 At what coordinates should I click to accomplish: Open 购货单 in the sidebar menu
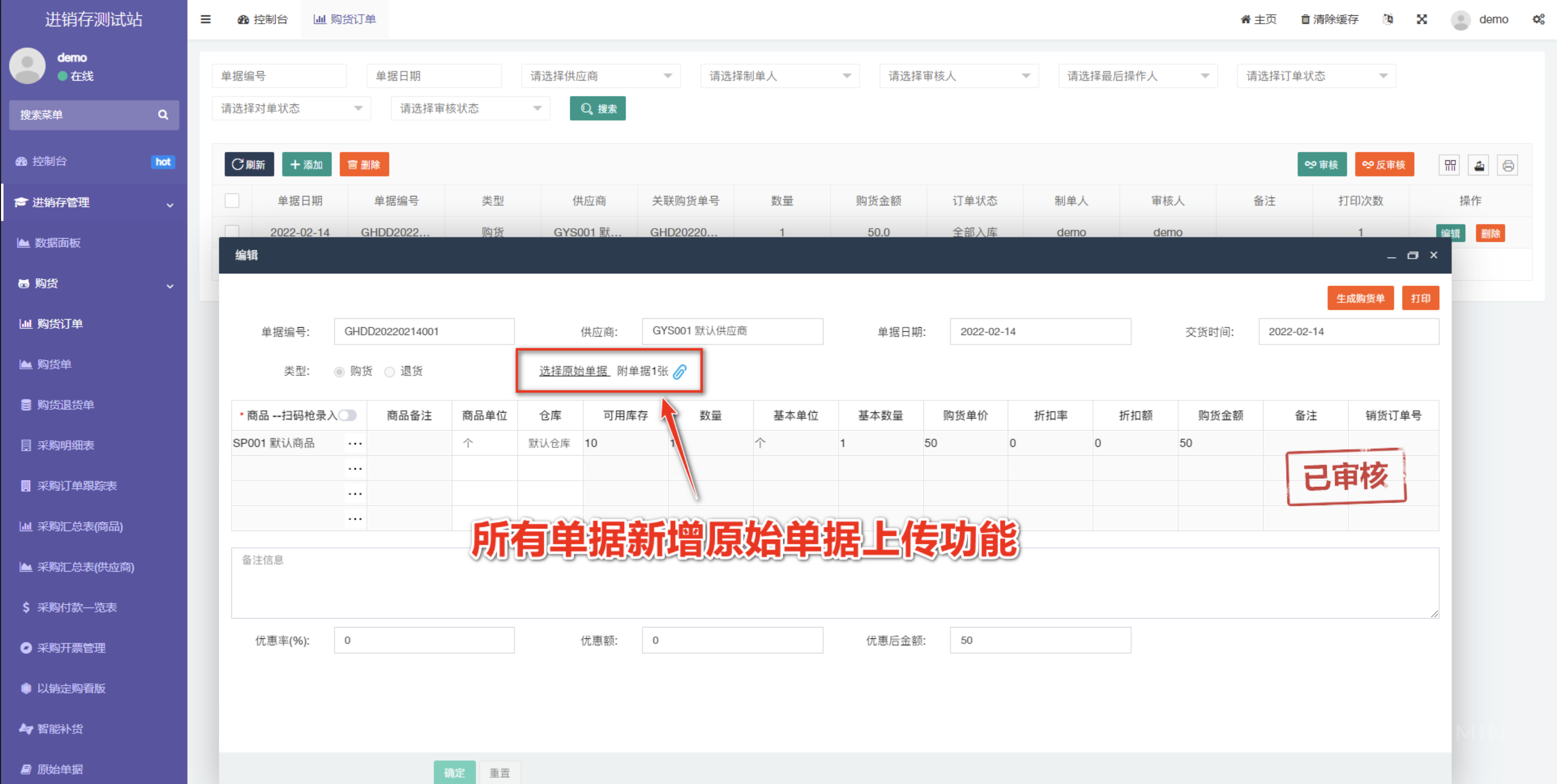(x=54, y=364)
